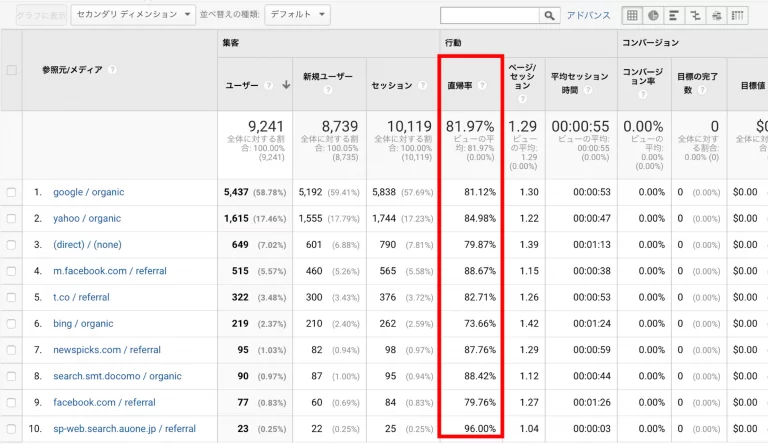Check the (direct) / (none) row checkbox

[11, 245]
